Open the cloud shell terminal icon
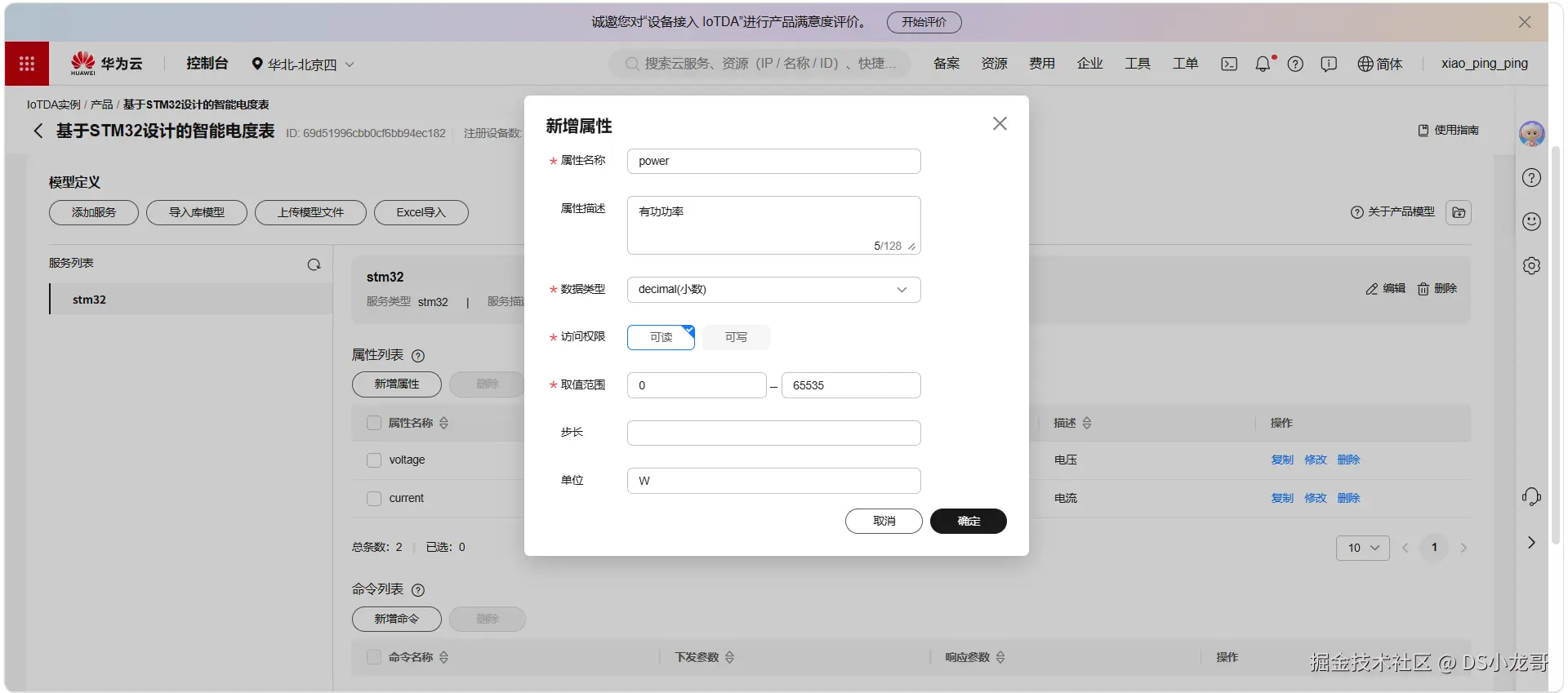The width and height of the screenshot is (1568, 693). click(1229, 64)
